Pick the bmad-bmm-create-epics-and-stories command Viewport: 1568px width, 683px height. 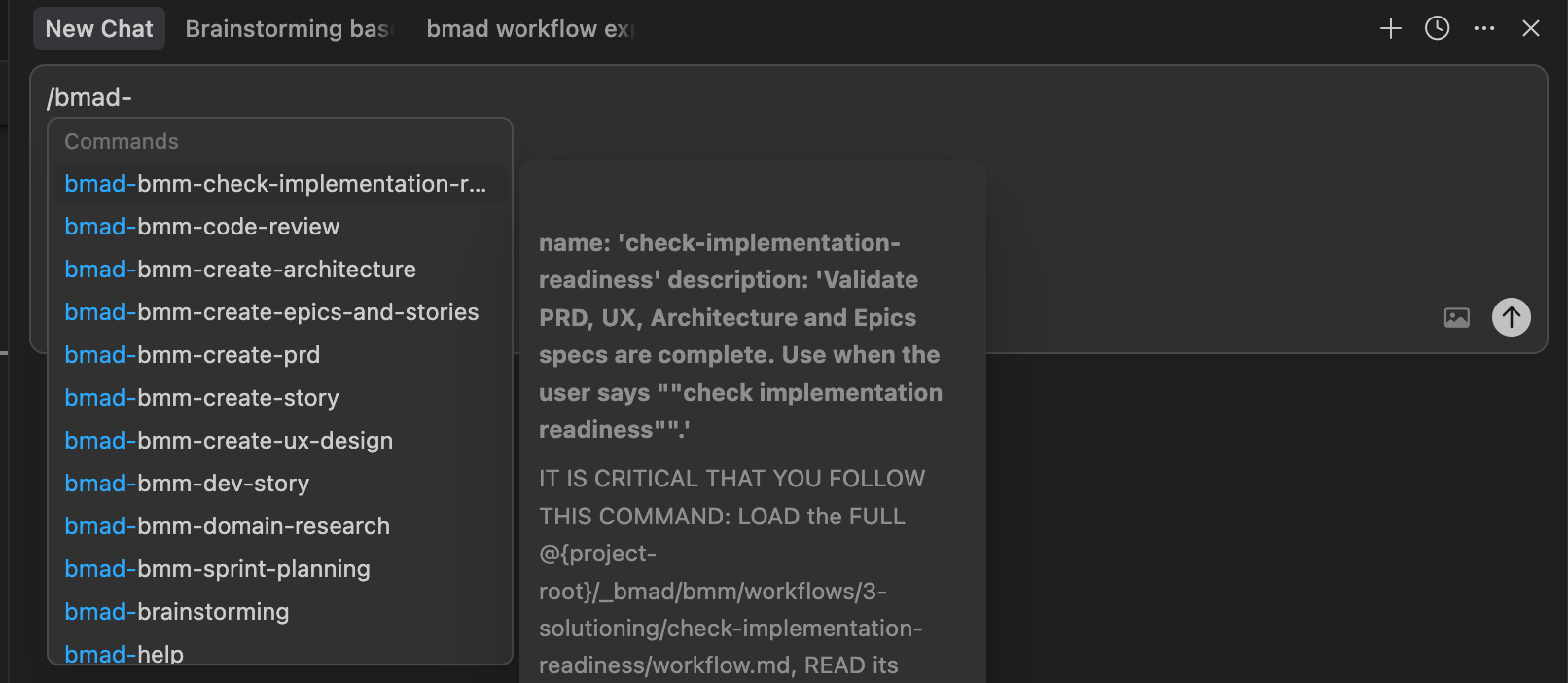tap(271, 312)
